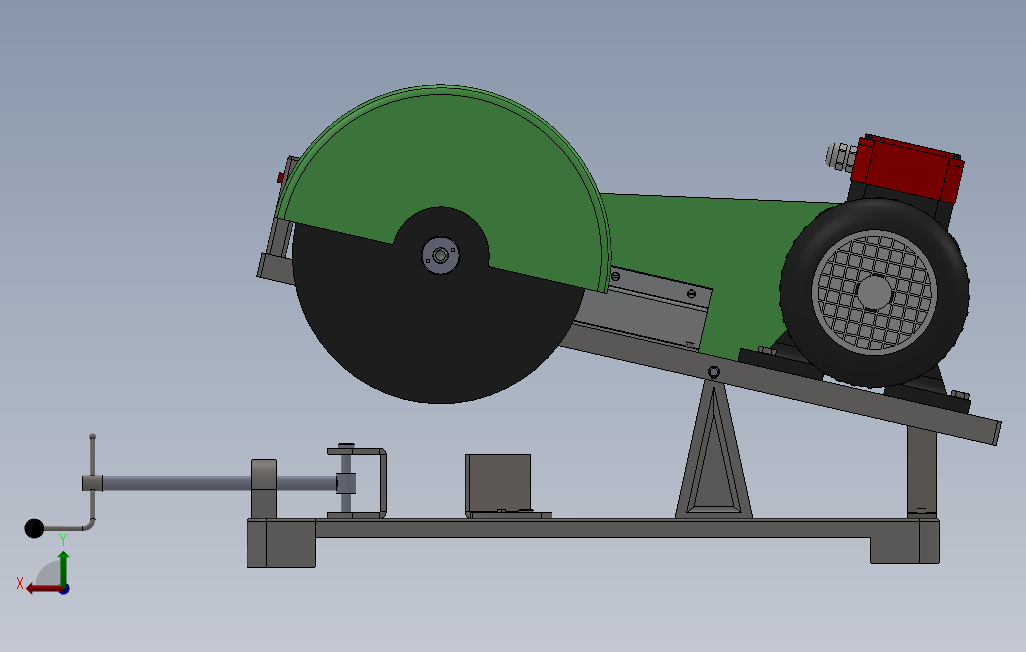This screenshot has height=652, width=1026.
Task: Select the red terminal box on the motor
Action: (x=910, y=168)
